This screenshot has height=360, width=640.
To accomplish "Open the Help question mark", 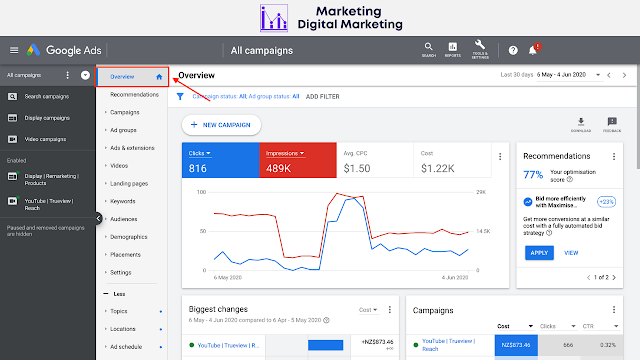I will pos(513,50).
